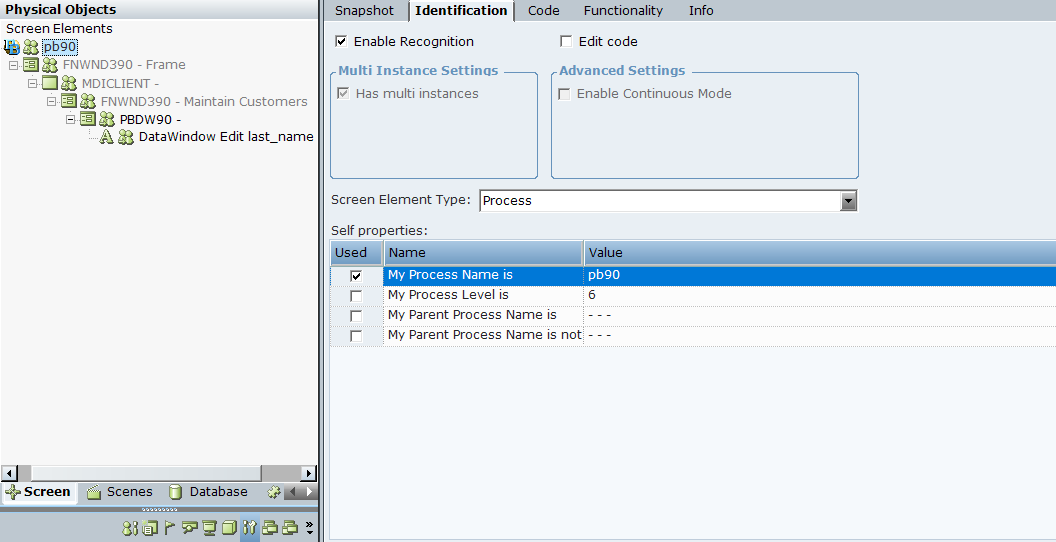1056x542 pixels.
Task: Open the Screen Element Type dropdown
Action: coord(848,201)
